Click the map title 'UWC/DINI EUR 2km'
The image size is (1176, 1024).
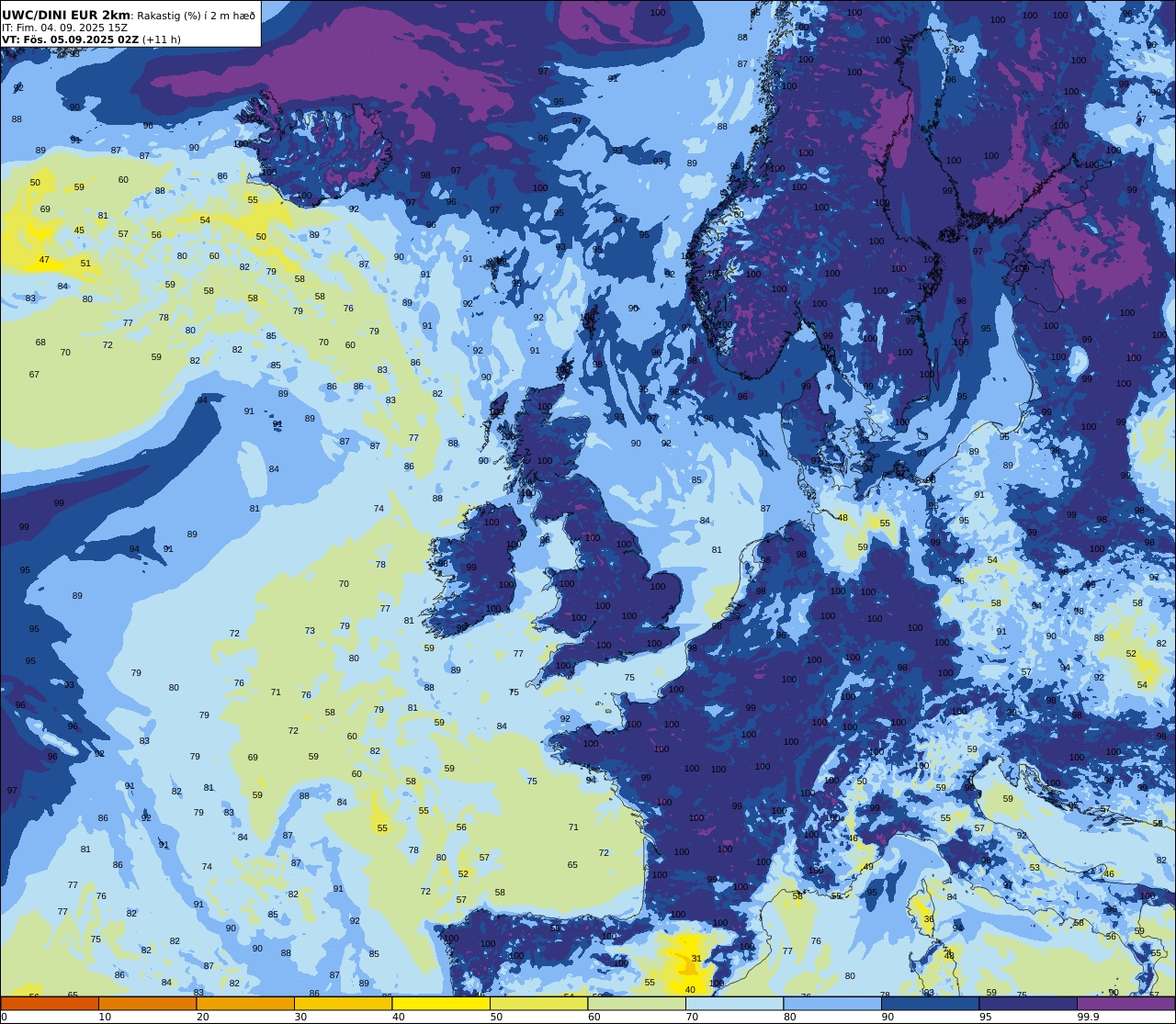click(x=66, y=15)
